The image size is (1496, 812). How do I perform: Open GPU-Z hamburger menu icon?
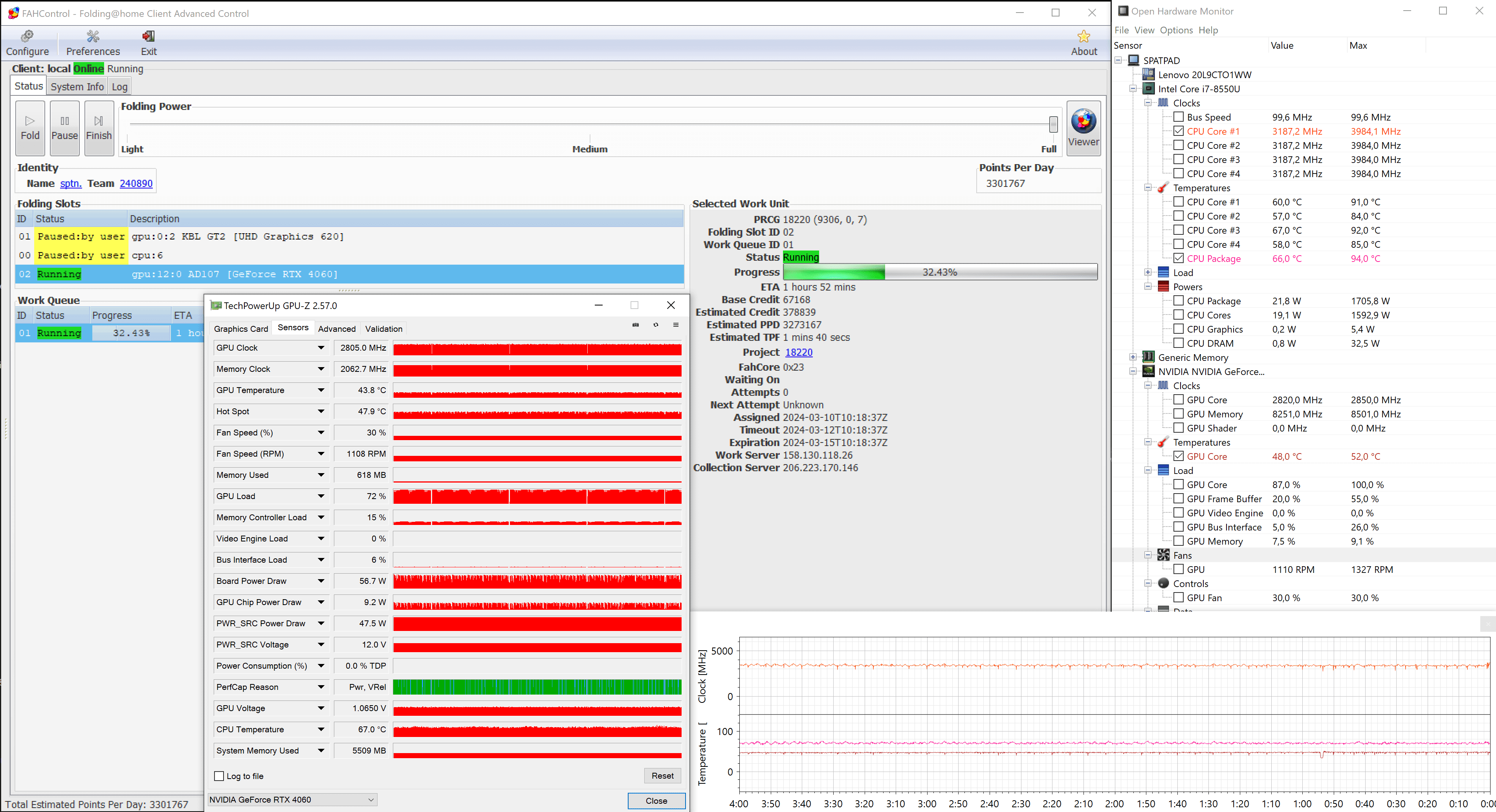pos(675,325)
